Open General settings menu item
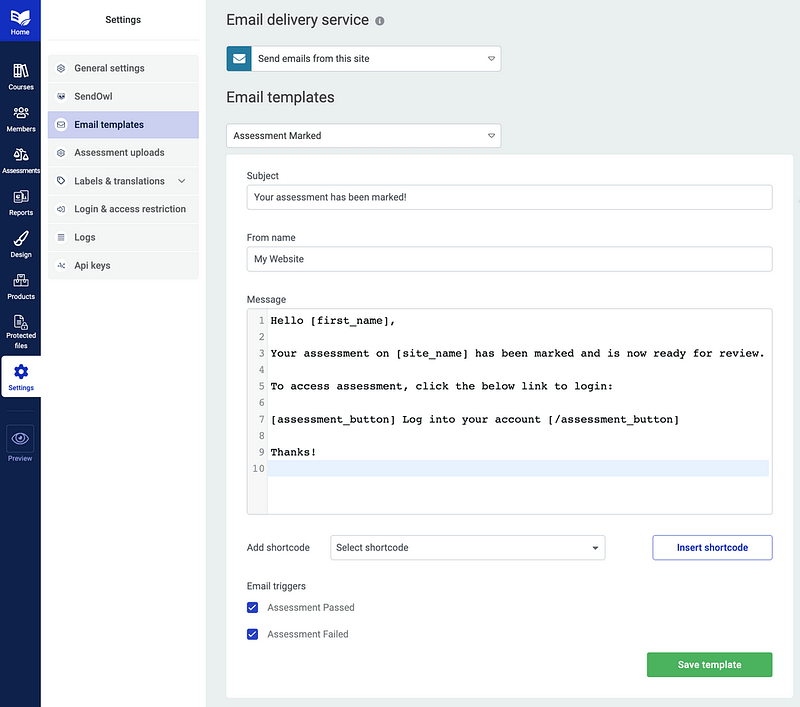800x707 pixels. [109, 68]
